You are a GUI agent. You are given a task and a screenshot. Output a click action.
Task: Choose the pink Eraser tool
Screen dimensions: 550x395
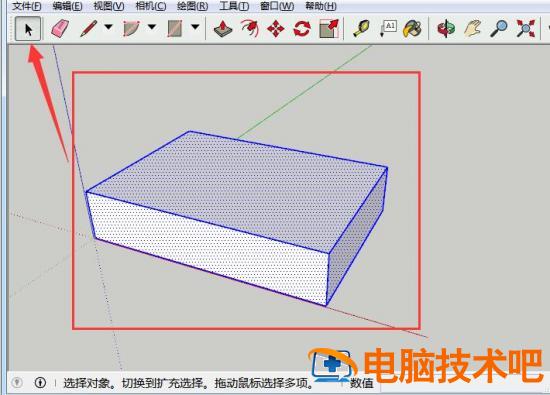coord(60,28)
